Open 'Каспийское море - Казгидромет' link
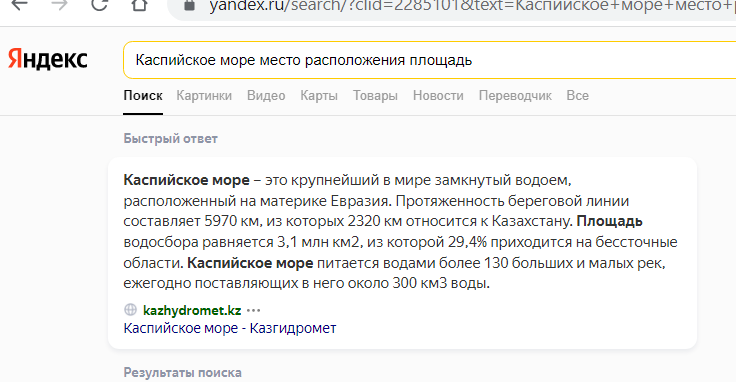The height and width of the screenshot is (382, 736). coord(230,328)
